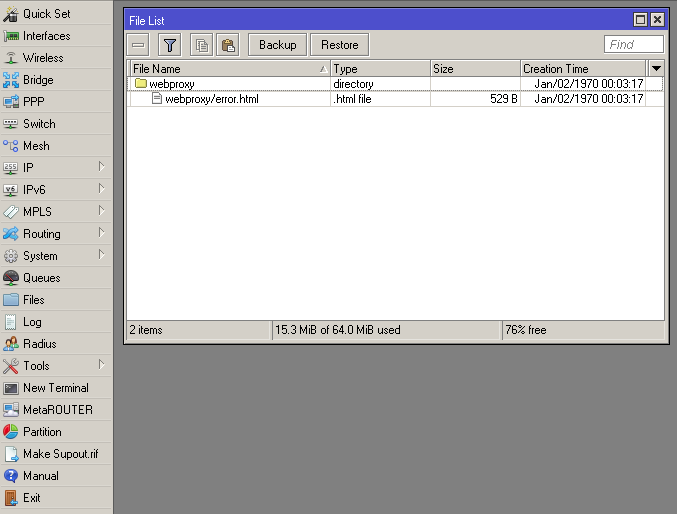Screen dimensions: 677x514
Task: Open the Log viewer
Action: click(56, 322)
